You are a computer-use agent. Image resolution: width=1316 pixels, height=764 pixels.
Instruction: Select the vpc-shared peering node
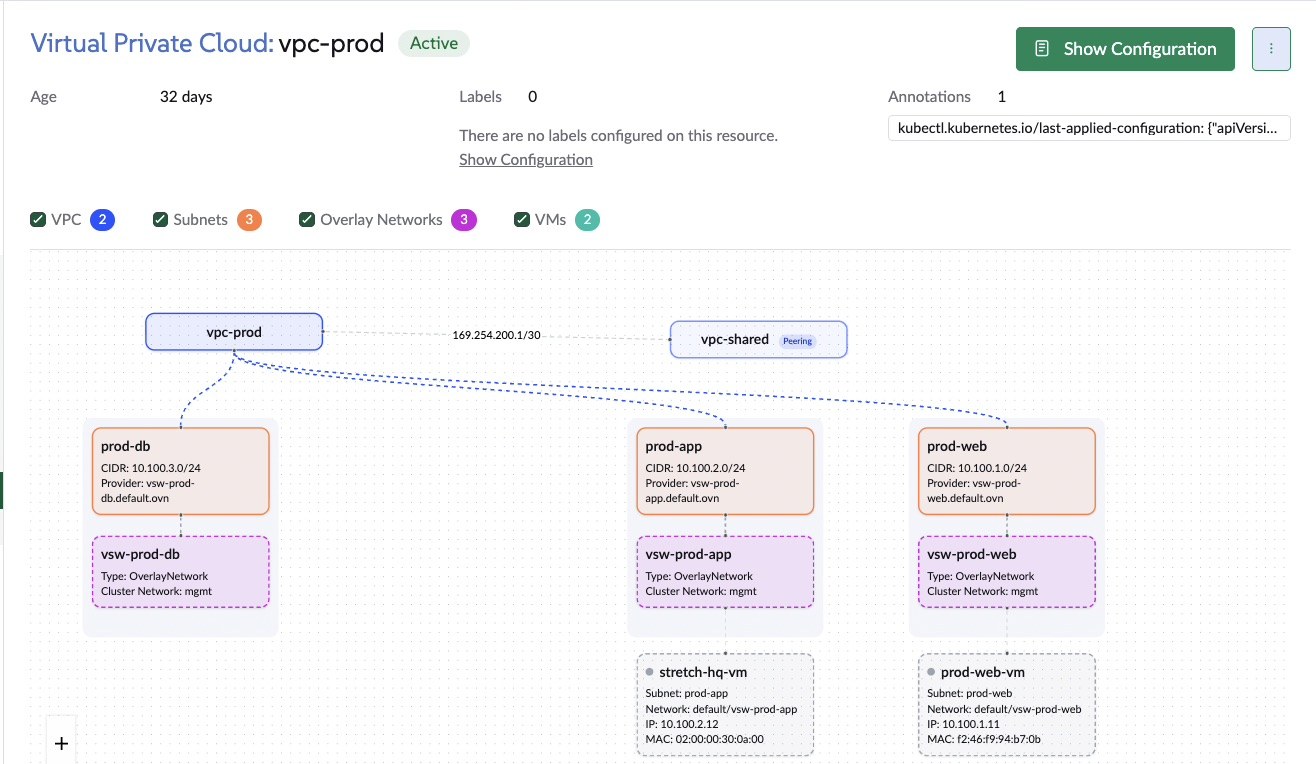click(x=758, y=339)
